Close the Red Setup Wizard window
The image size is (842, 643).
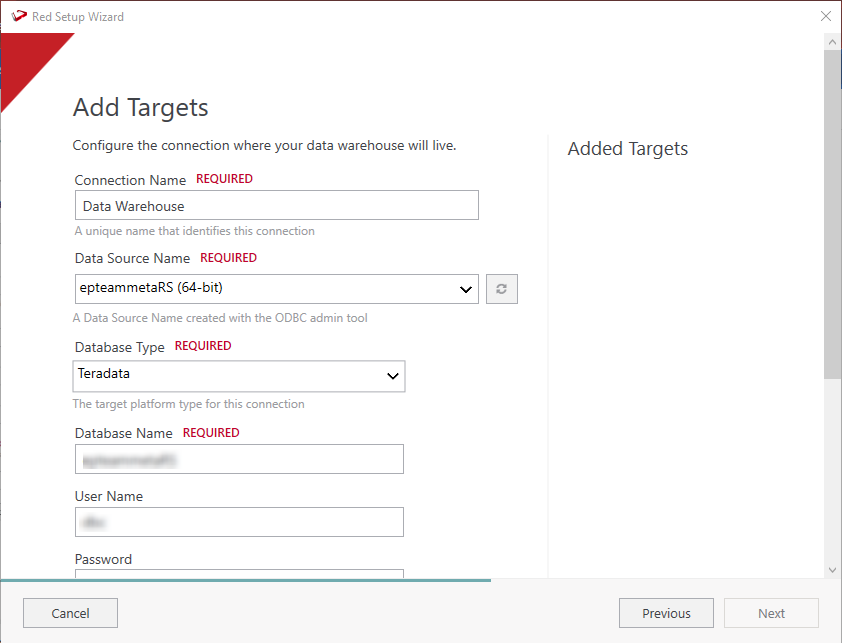tap(825, 16)
